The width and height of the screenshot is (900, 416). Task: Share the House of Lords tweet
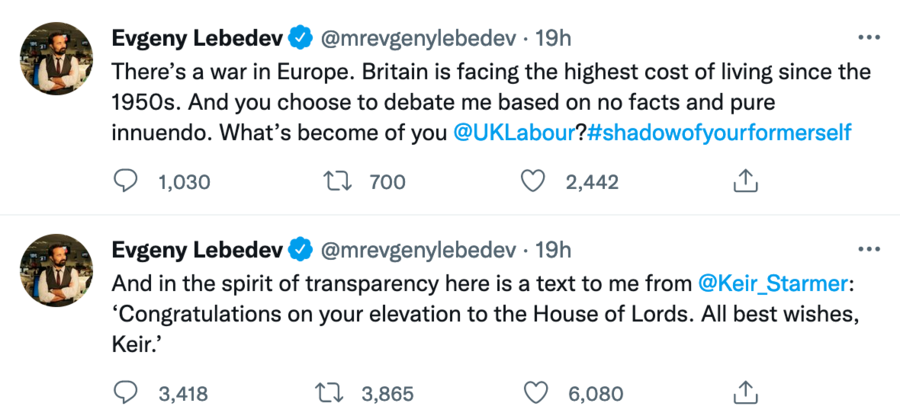(x=744, y=393)
